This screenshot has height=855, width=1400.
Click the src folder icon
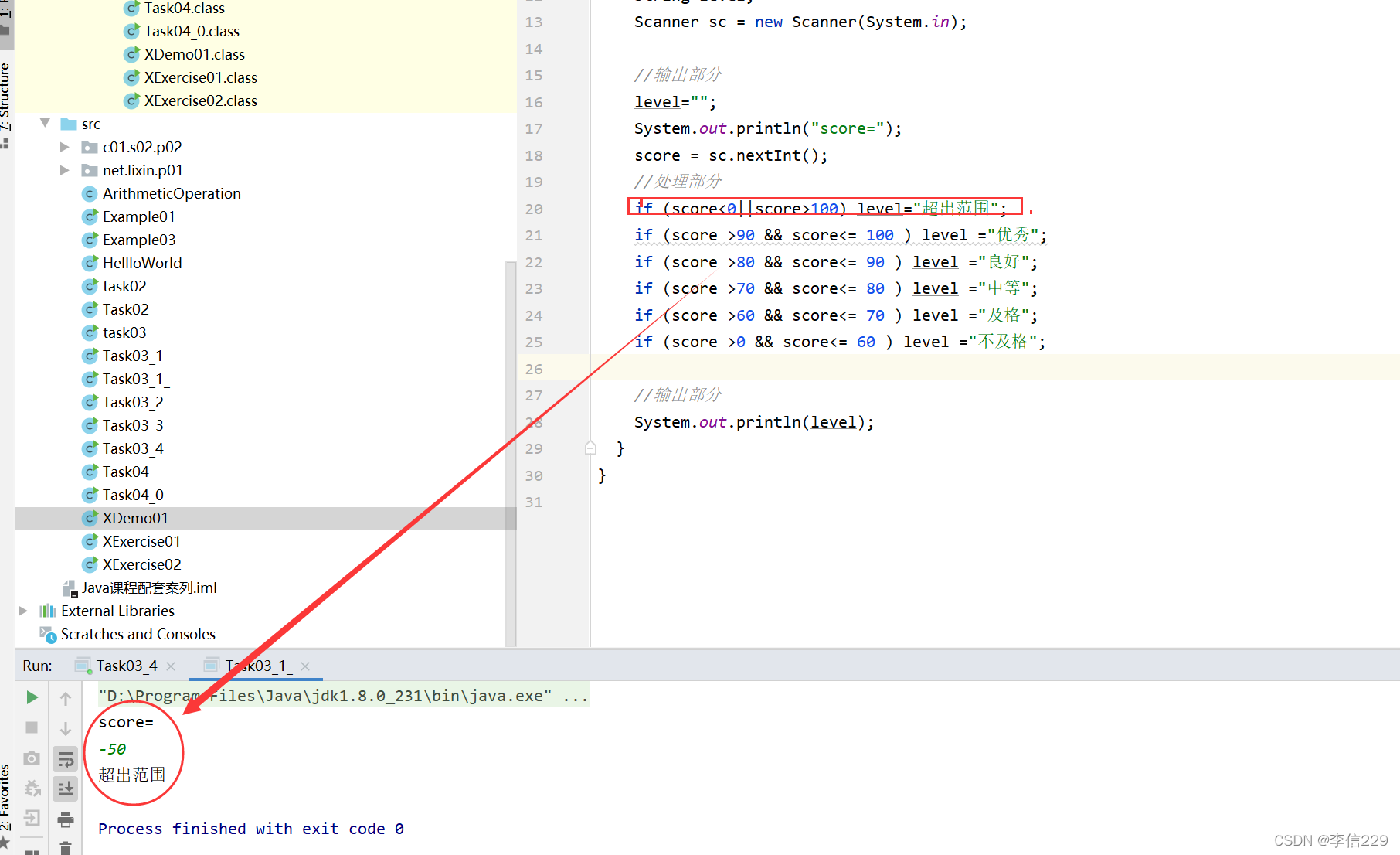(x=69, y=124)
